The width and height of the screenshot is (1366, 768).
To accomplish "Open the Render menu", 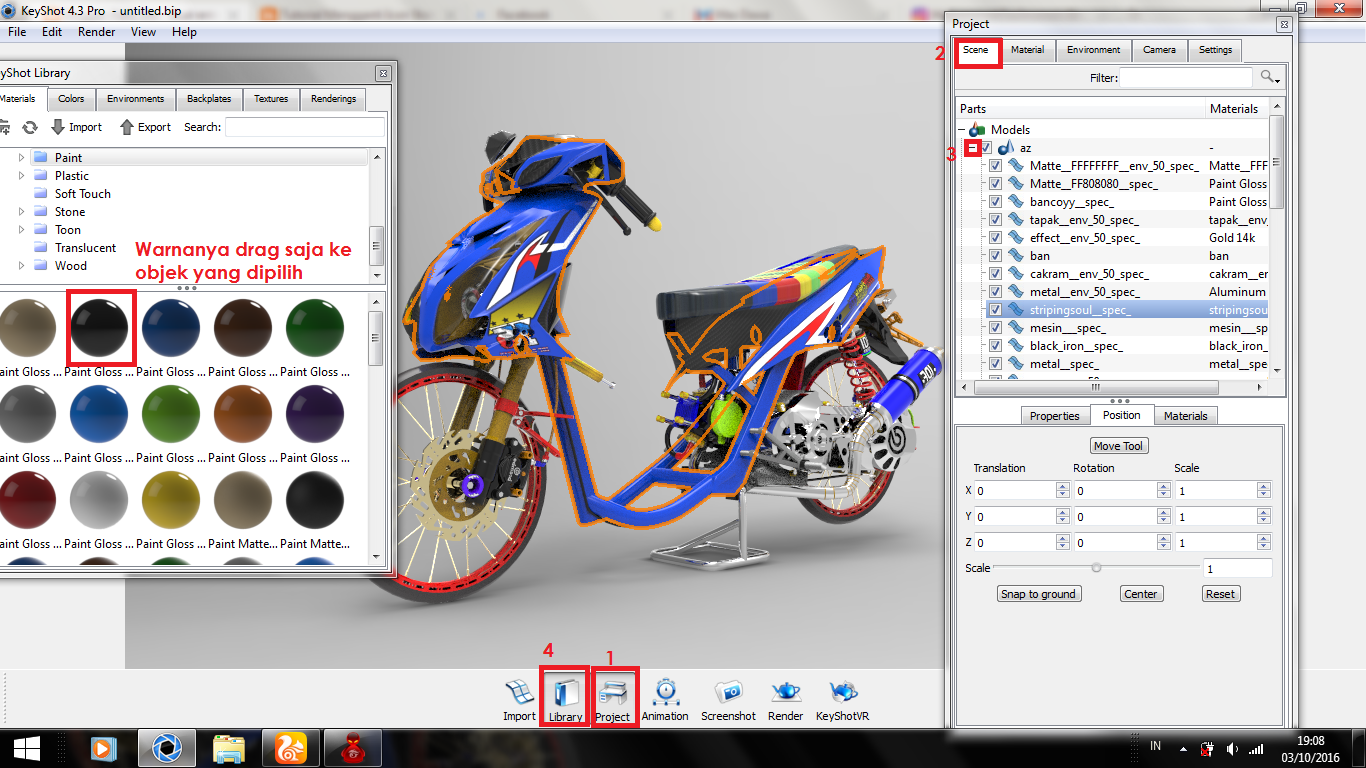I will [x=97, y=32].
